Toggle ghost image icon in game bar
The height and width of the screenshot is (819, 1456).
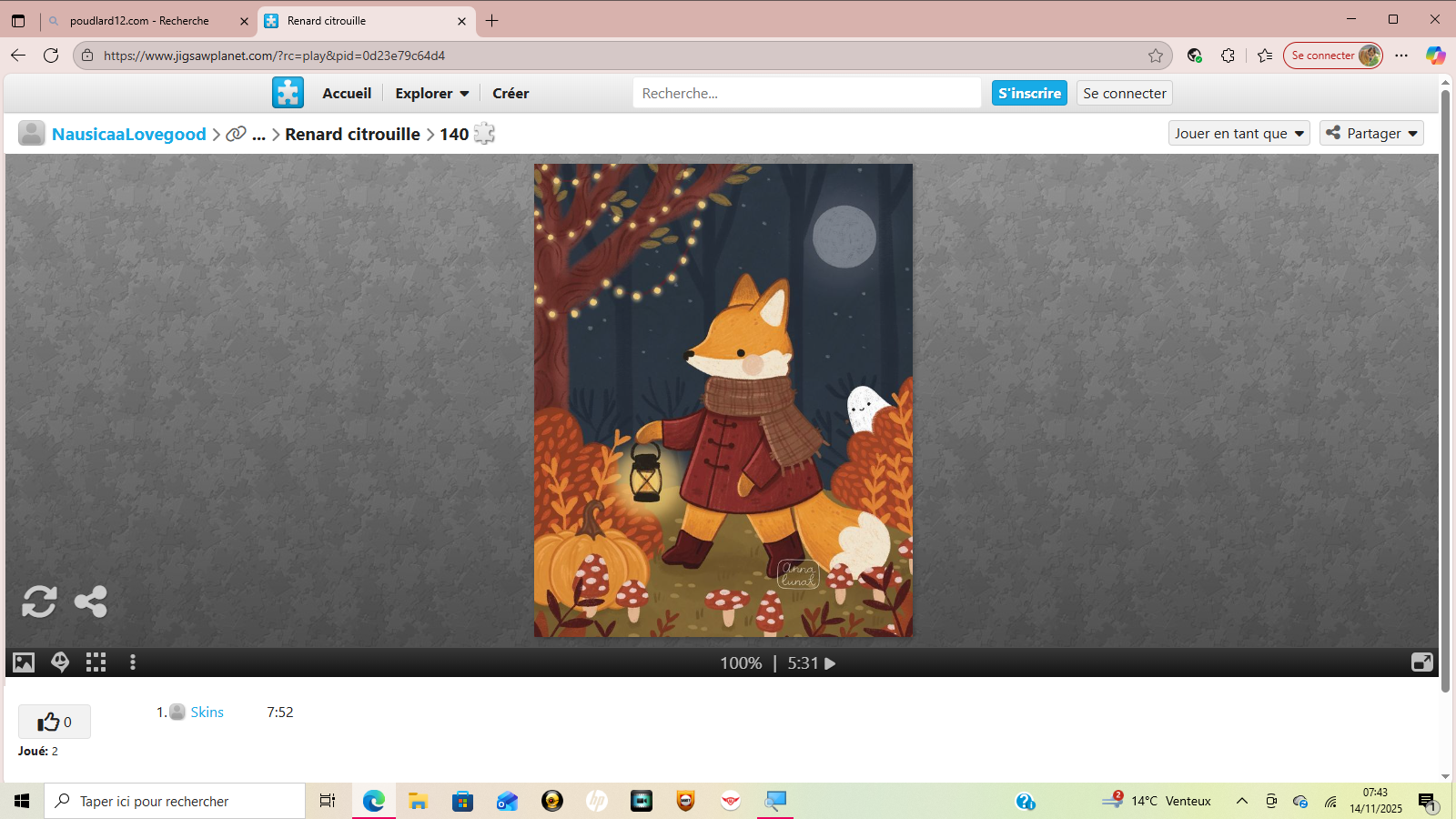click(60, 662)
